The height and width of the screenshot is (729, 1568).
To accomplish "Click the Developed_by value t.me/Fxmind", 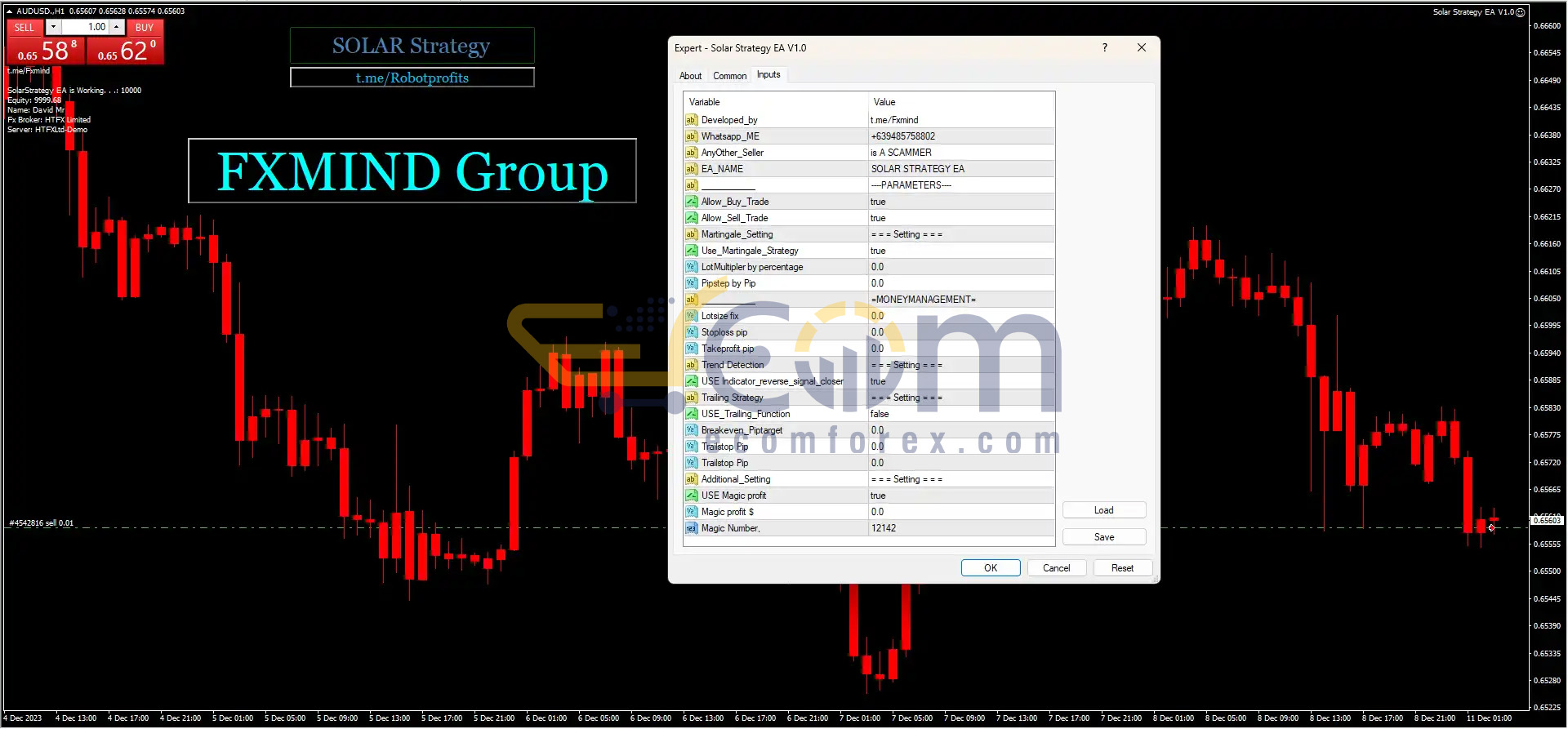I will click(x=961, y=120).
